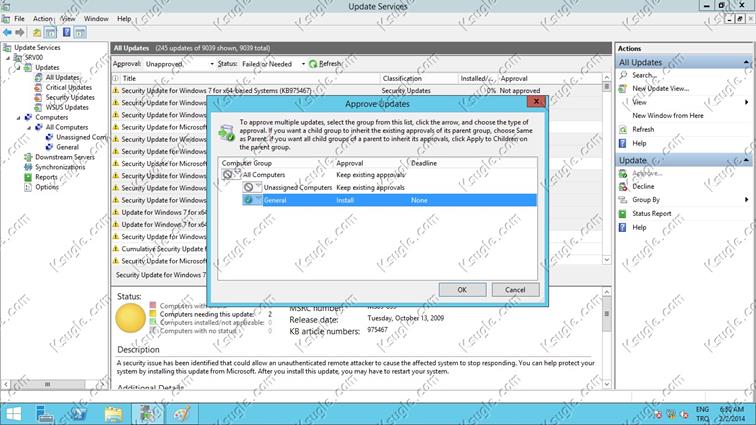The image size is (756, 425).
Task: Toggle the Show/Hide Console Tree toolbar icon
Action: click(50, 33)
